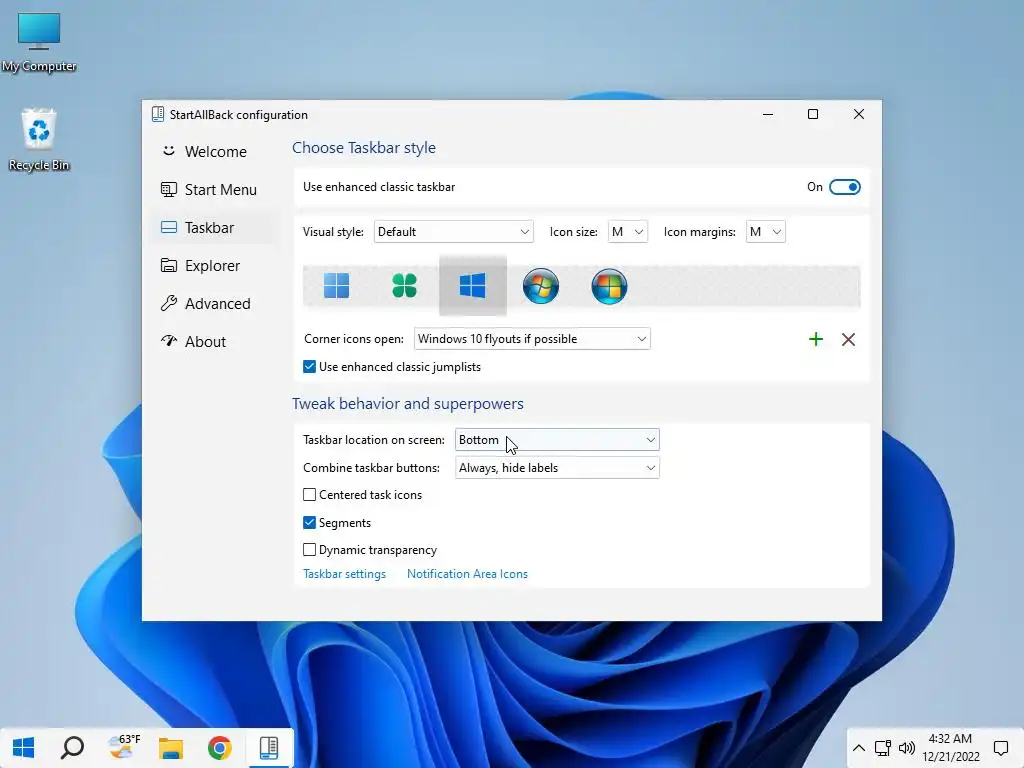Open the Icon size dropdown
The image size is (1024, 768).
point(628,232)
